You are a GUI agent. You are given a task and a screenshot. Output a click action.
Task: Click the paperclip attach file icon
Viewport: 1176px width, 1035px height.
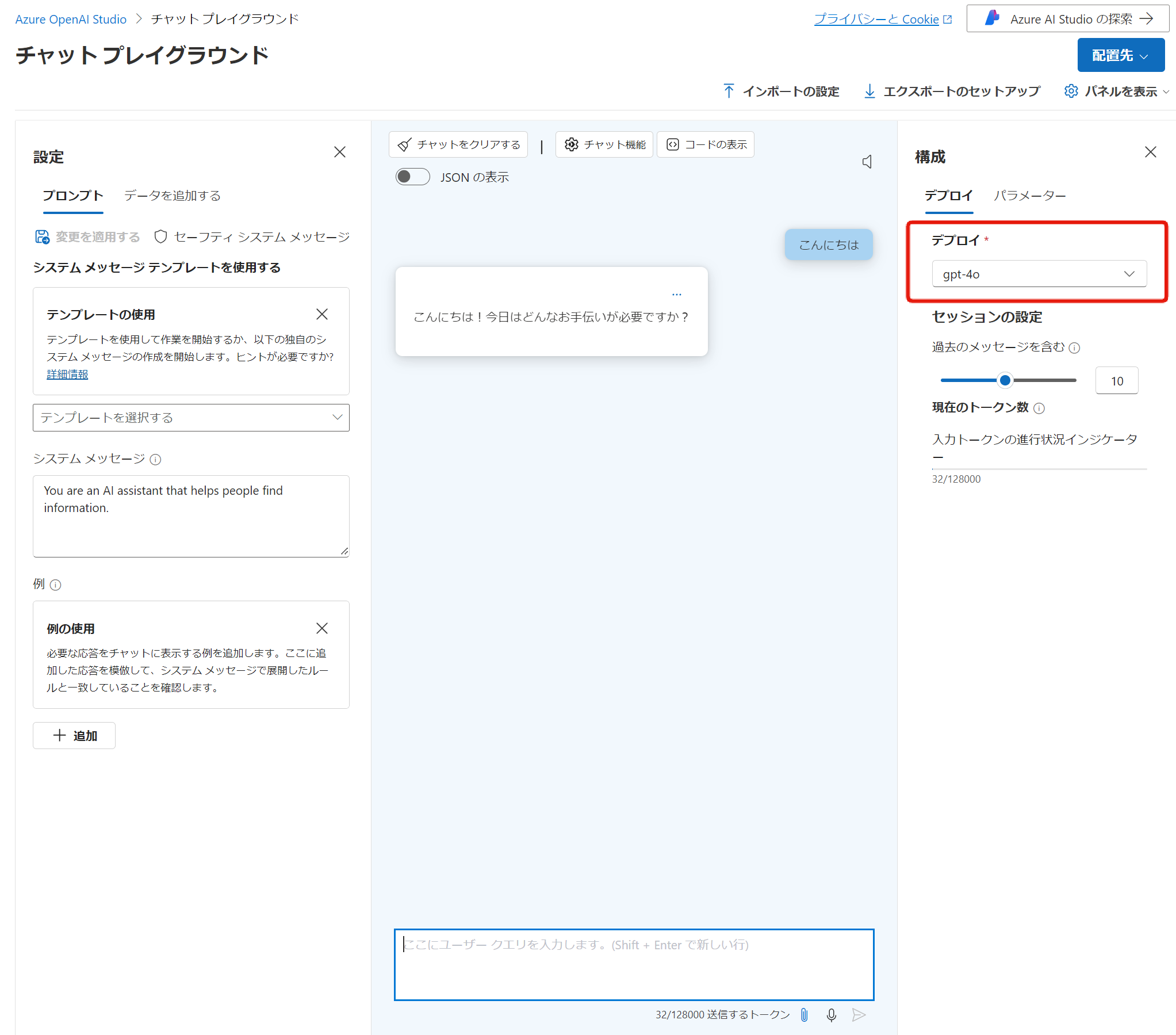click(805, 1015)
